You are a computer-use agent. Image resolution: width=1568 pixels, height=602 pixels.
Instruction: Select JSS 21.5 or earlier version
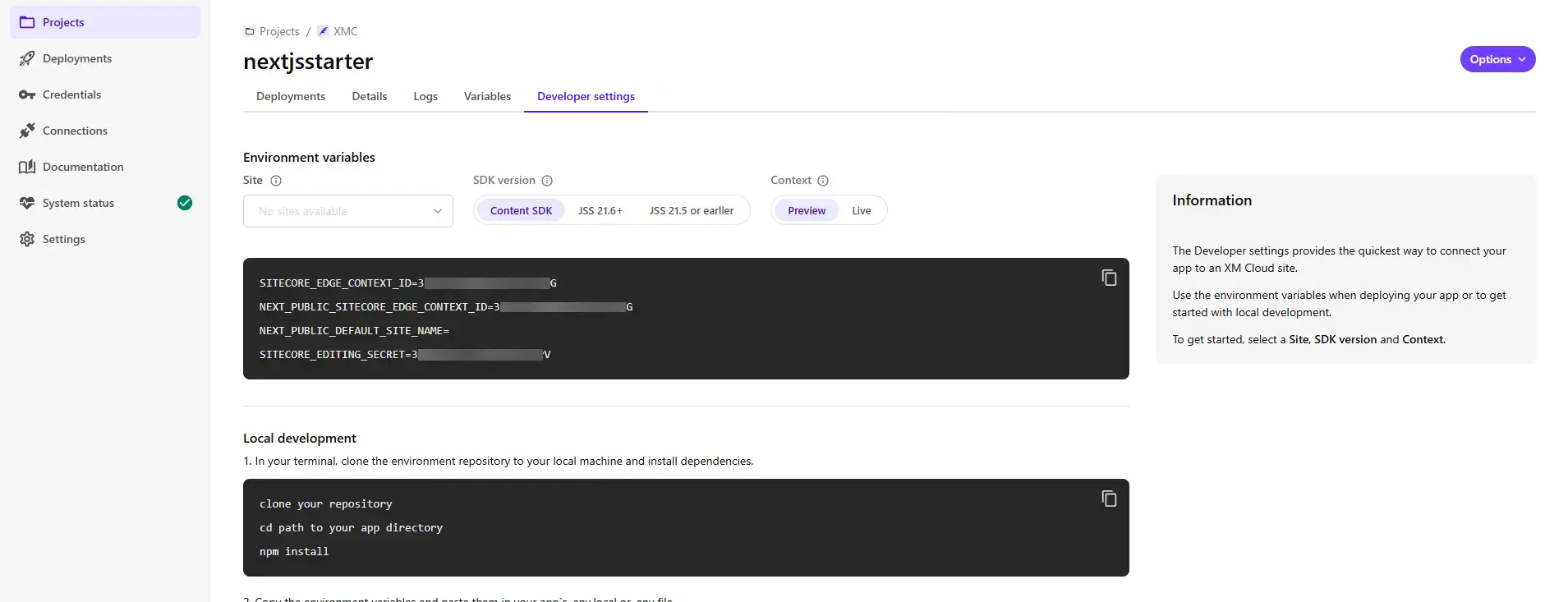tap(692, 210)
